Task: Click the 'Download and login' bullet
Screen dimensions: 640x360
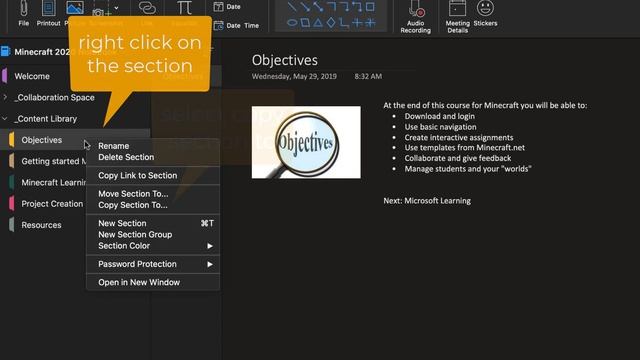Action: (x=440, y=116)
